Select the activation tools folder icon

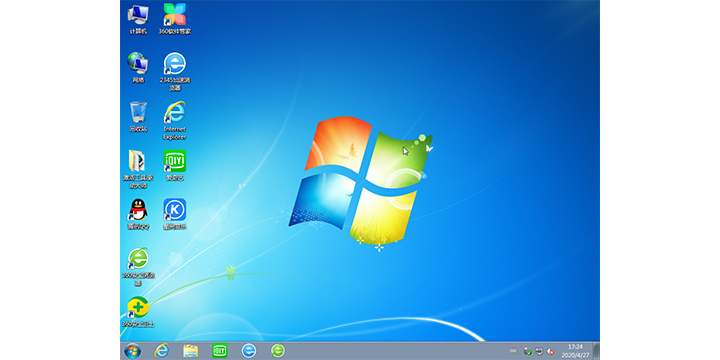click(x=138, y=169)
